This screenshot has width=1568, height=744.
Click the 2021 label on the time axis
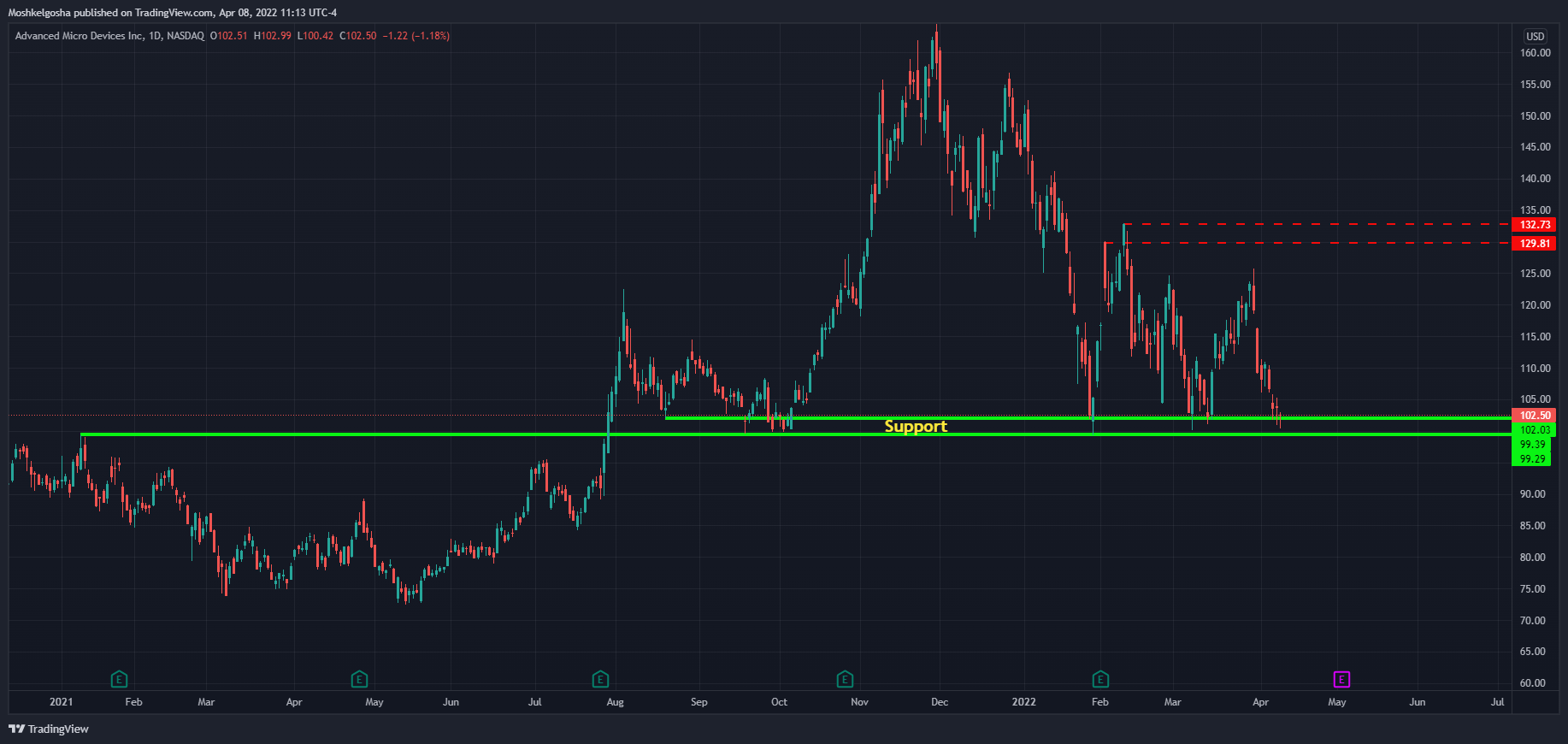(x=62, y=702)
